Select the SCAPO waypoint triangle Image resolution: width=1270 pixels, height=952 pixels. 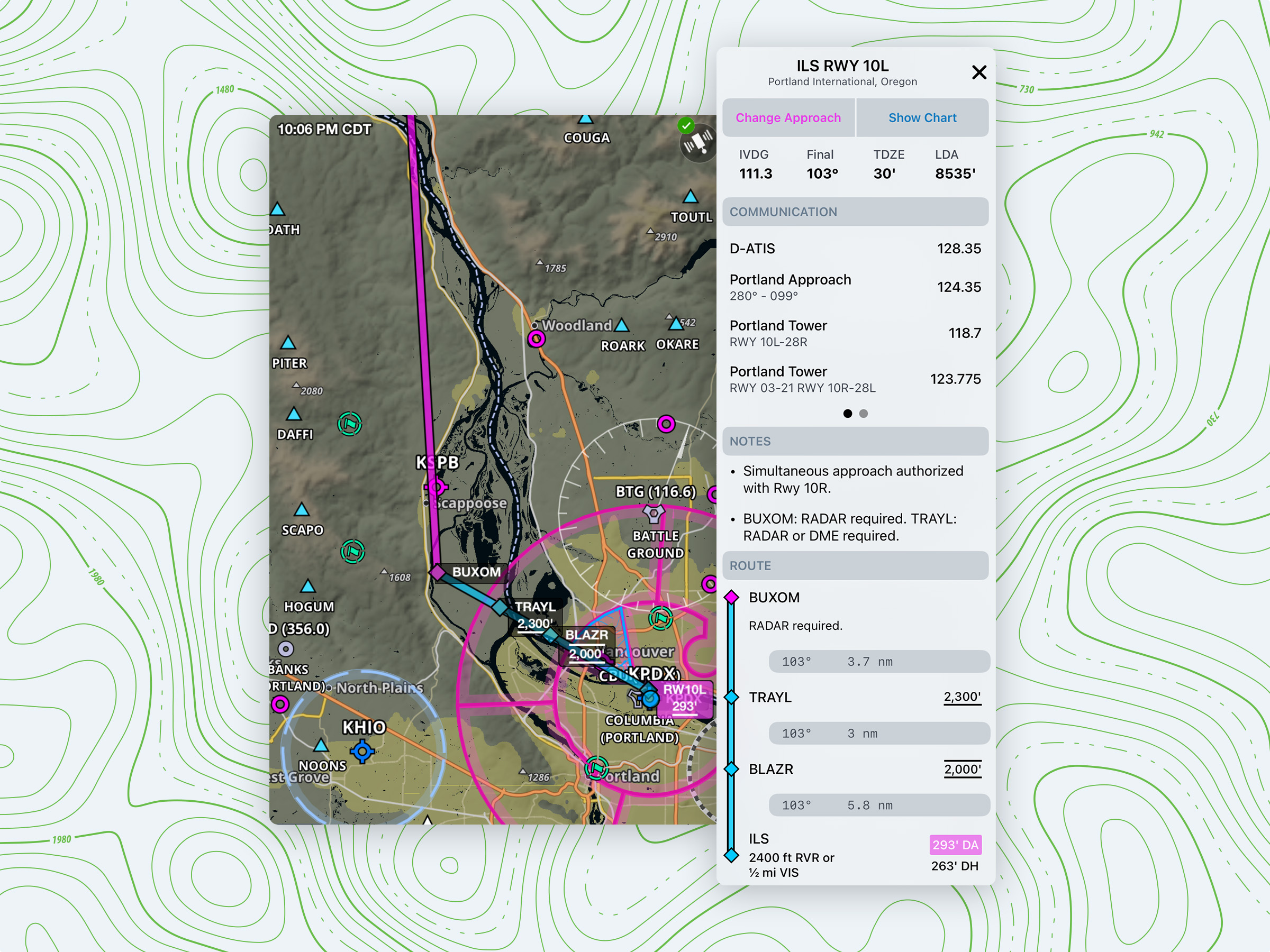pyautogui.click(x=302, y=509)
